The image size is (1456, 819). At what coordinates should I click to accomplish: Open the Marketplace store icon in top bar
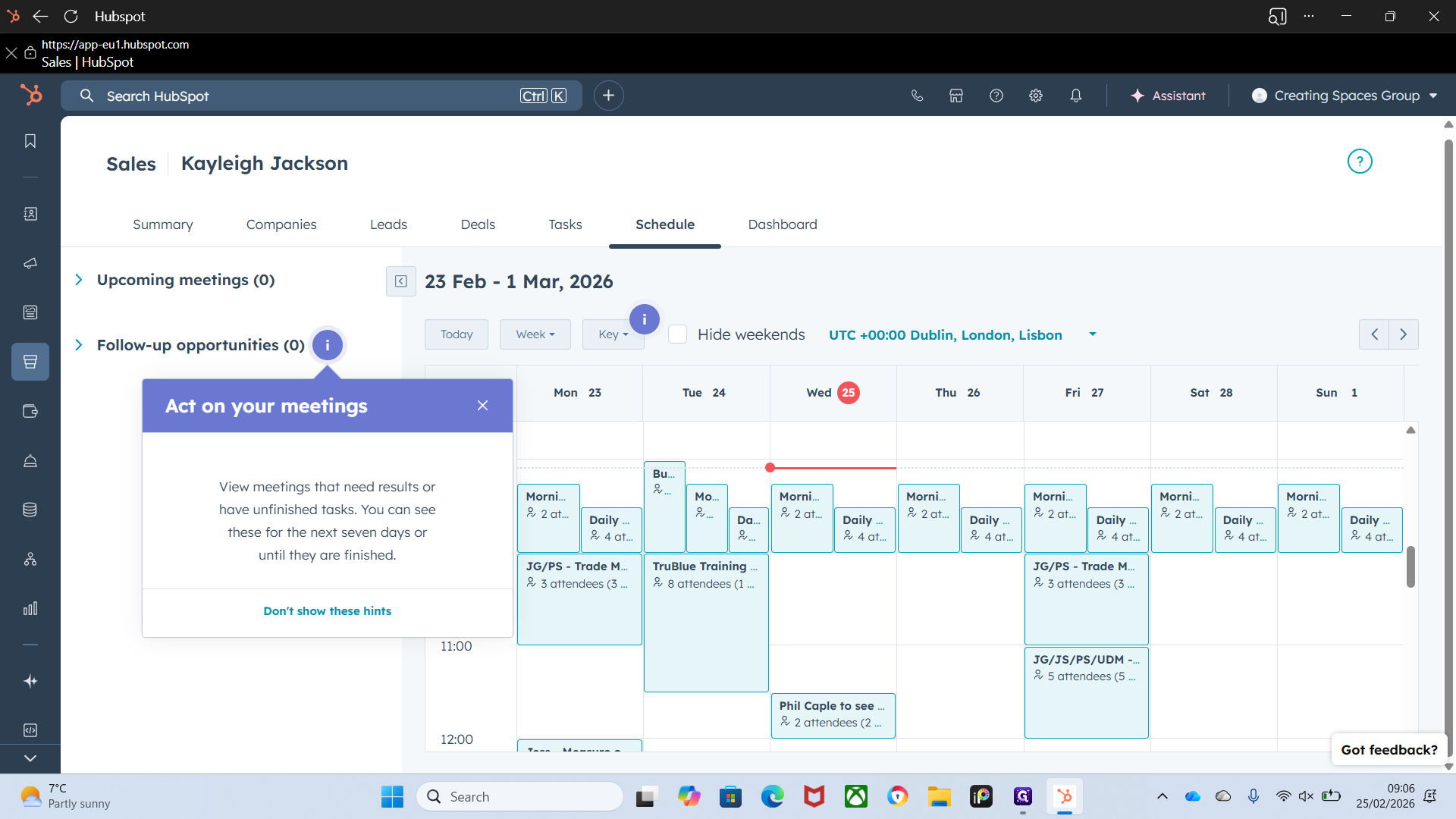pos(956,96)
